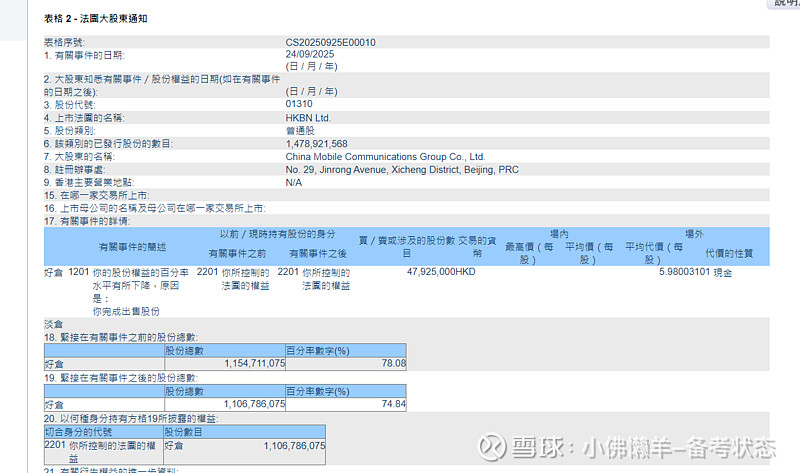Click the label "19. 緊接在有關事件之後的股份總數:"

pos(121,378)
